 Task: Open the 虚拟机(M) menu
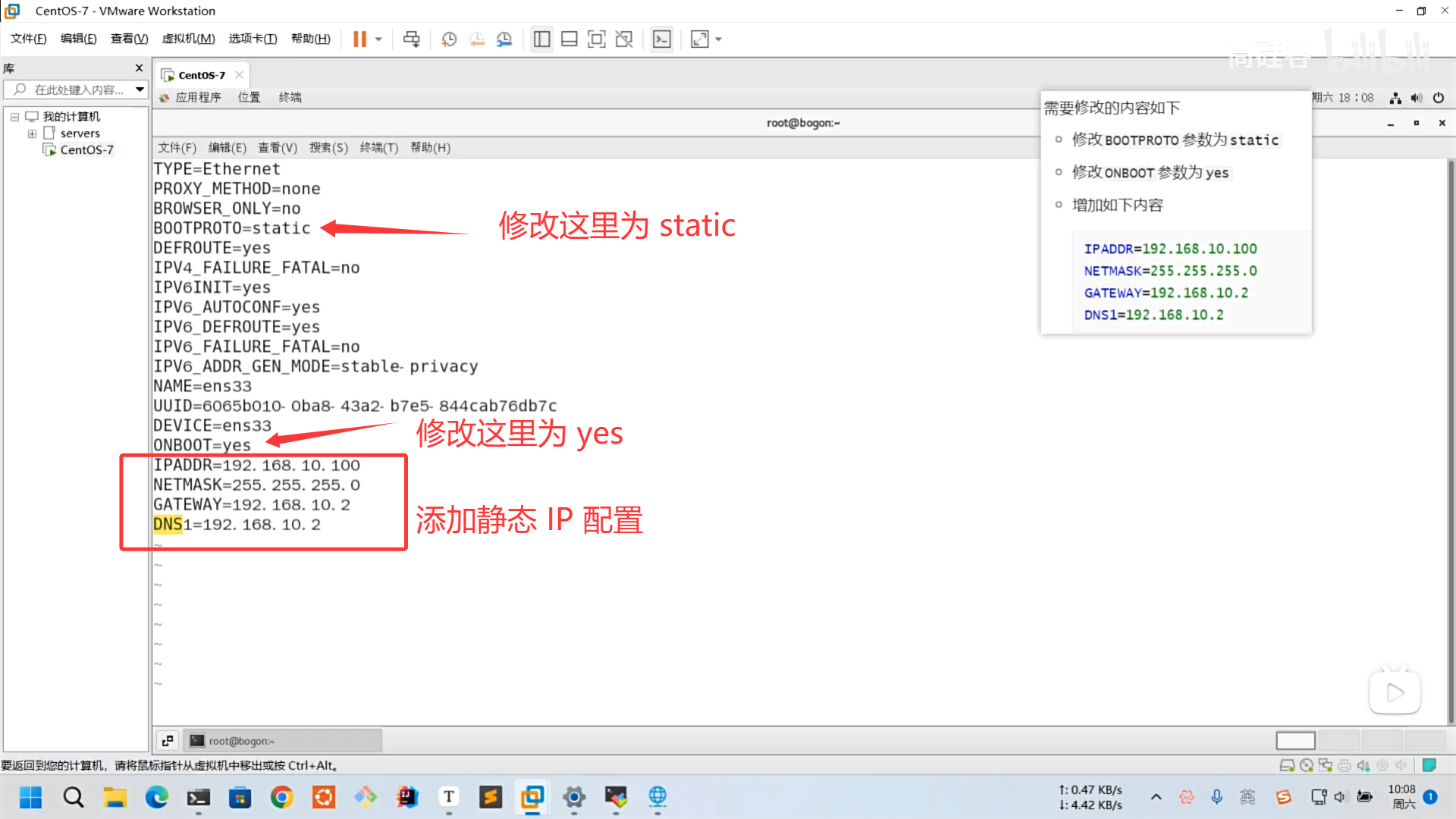pos(188,39)
